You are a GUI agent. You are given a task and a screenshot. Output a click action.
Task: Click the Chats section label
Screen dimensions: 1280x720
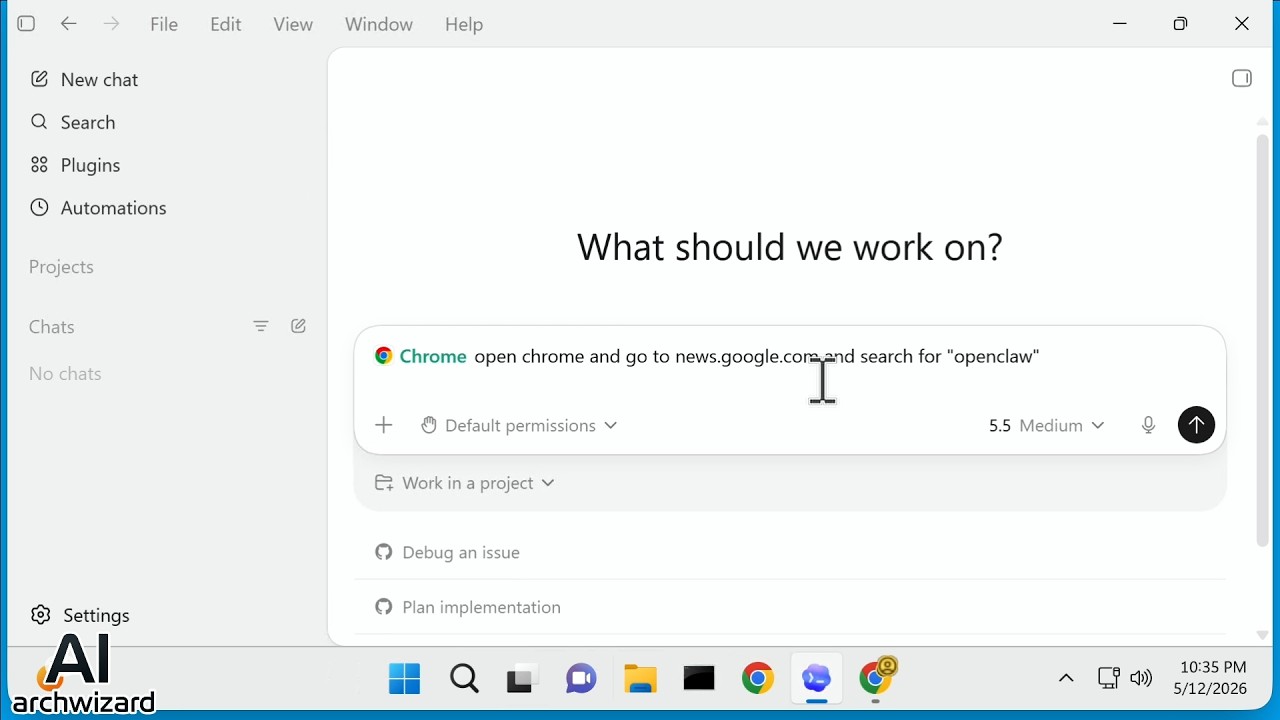52,327
